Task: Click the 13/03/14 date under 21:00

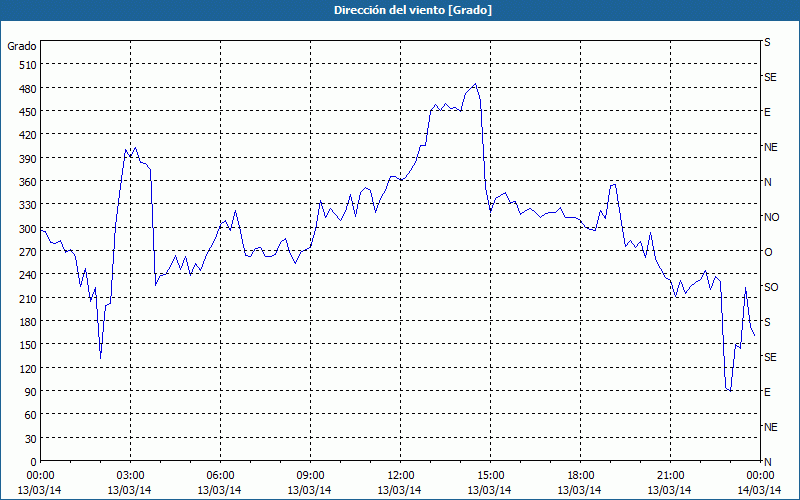Action: [x=669, y=490]
